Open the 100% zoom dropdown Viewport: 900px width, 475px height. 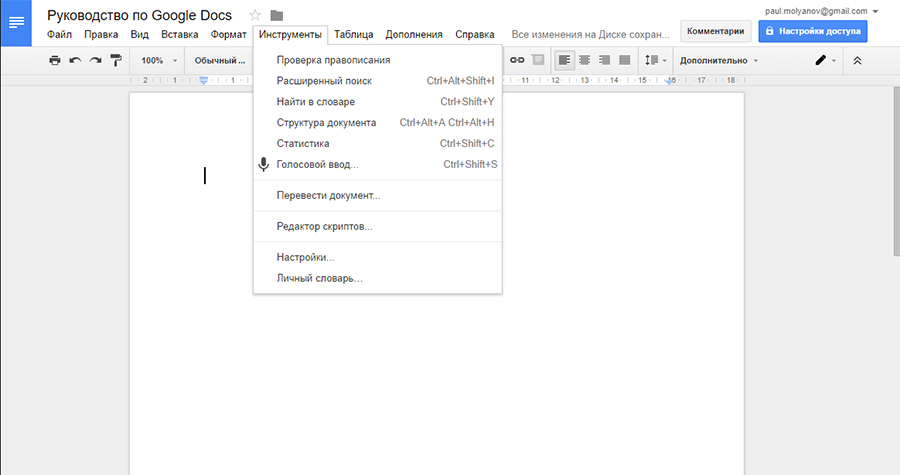coord(159,60)
